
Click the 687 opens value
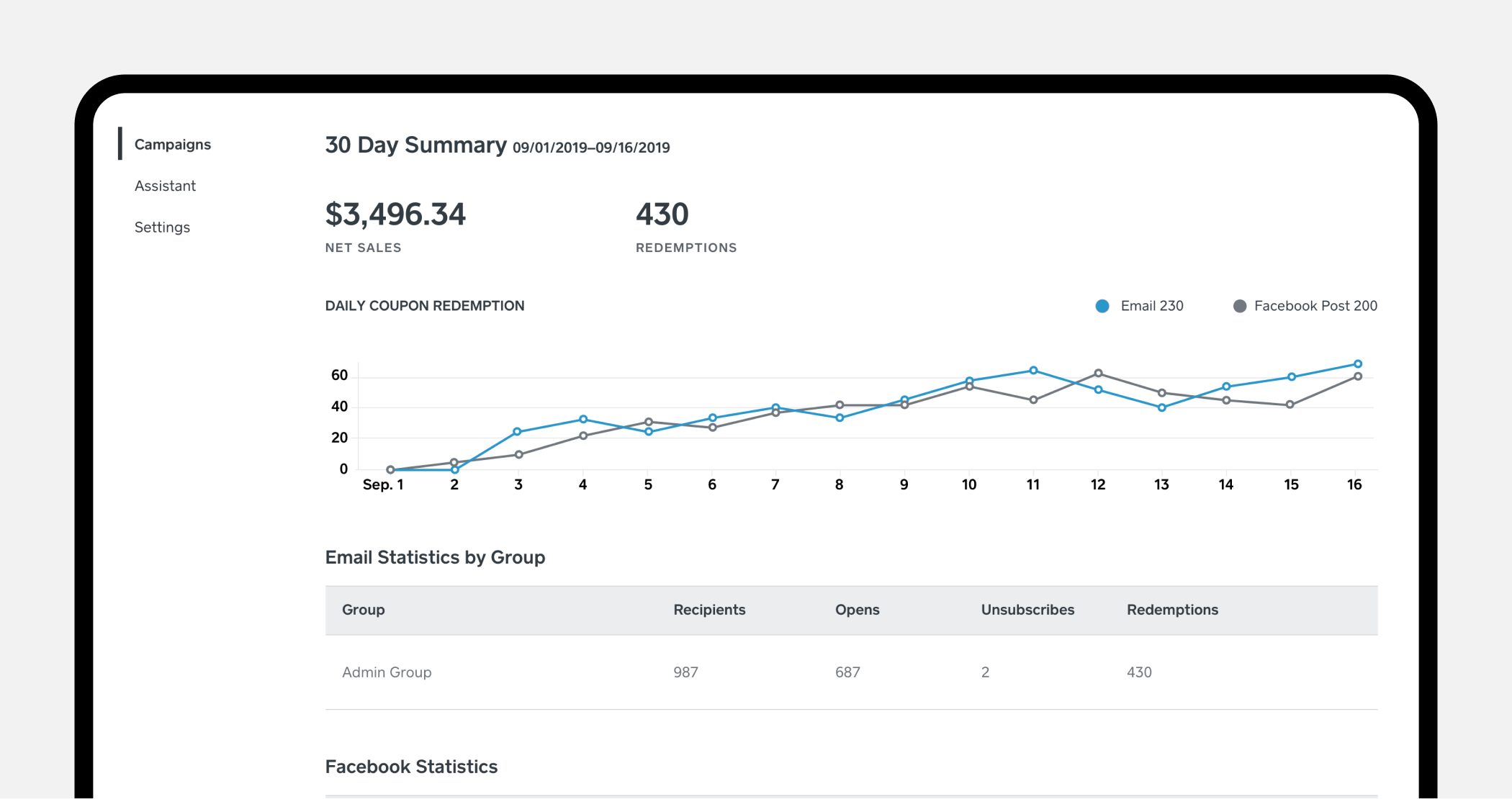847,672
